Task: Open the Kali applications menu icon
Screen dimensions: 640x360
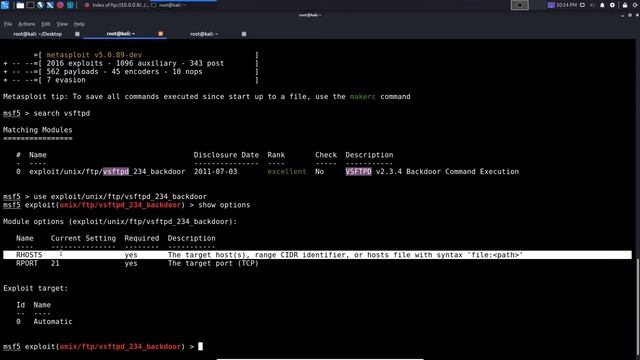Action: point(5,5)
